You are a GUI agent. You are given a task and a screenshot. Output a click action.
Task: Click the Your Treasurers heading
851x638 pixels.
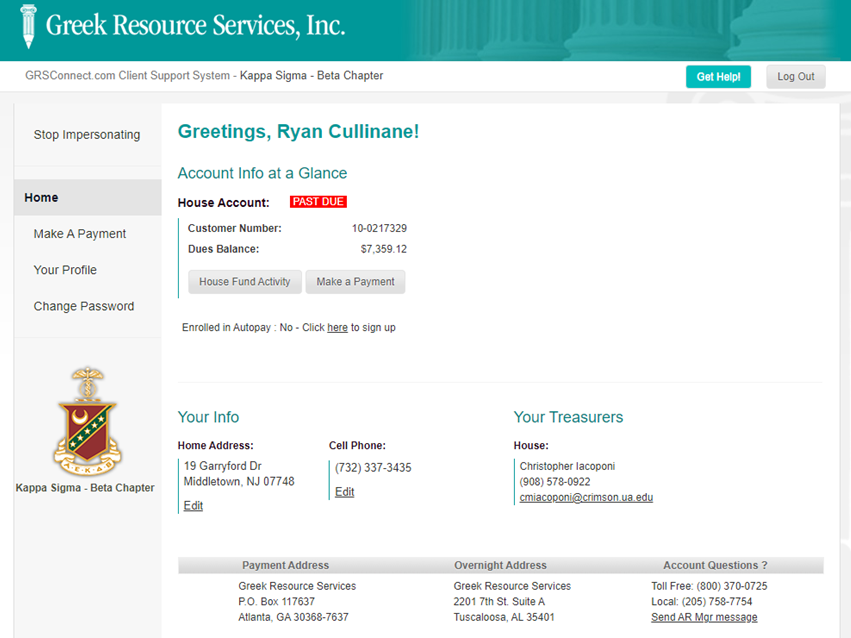coord(568,417)
